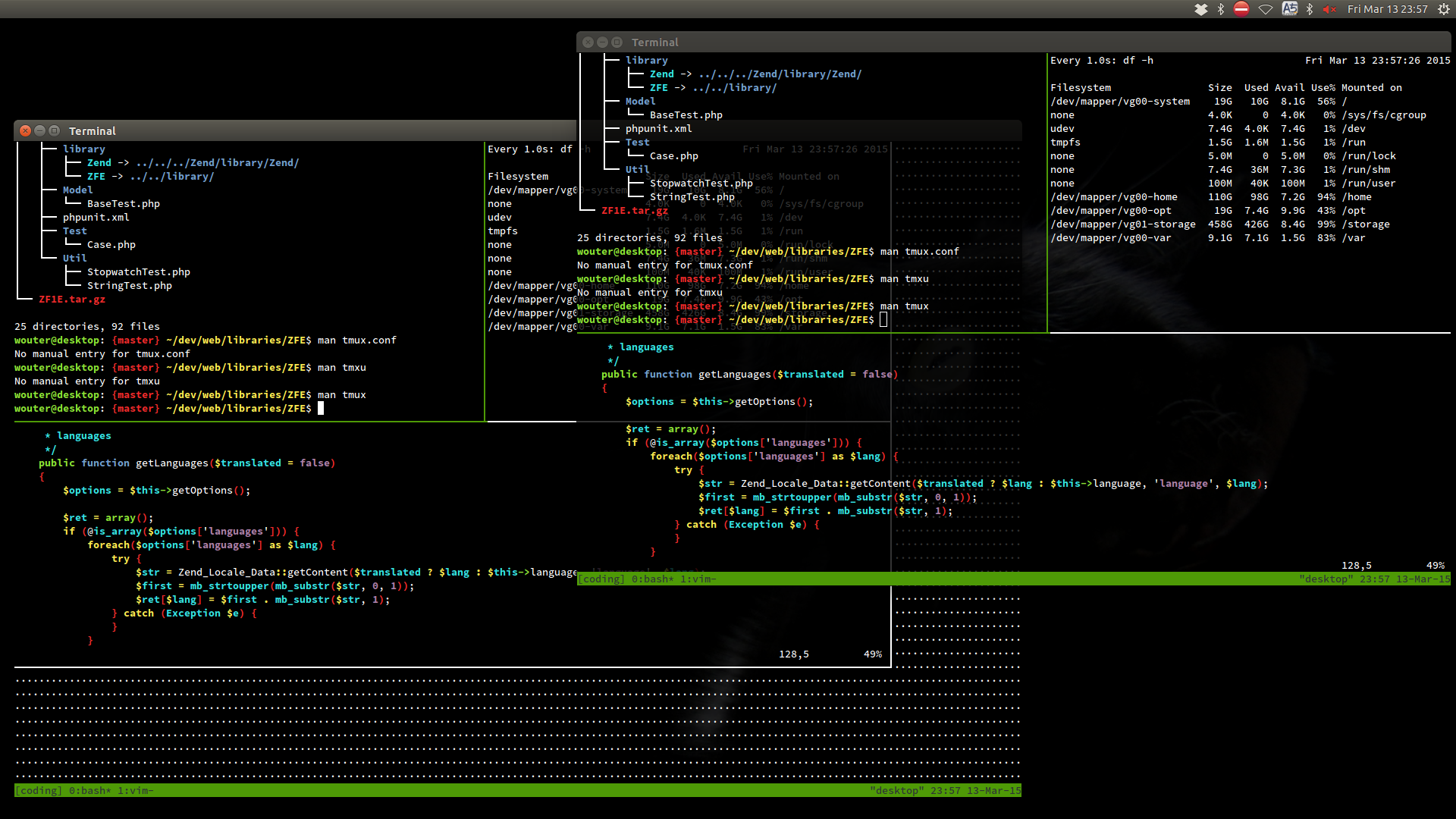Screen dimensions: 1456x819
Task: Click phpunit.xml in left window tree
Action: [96, 218]
